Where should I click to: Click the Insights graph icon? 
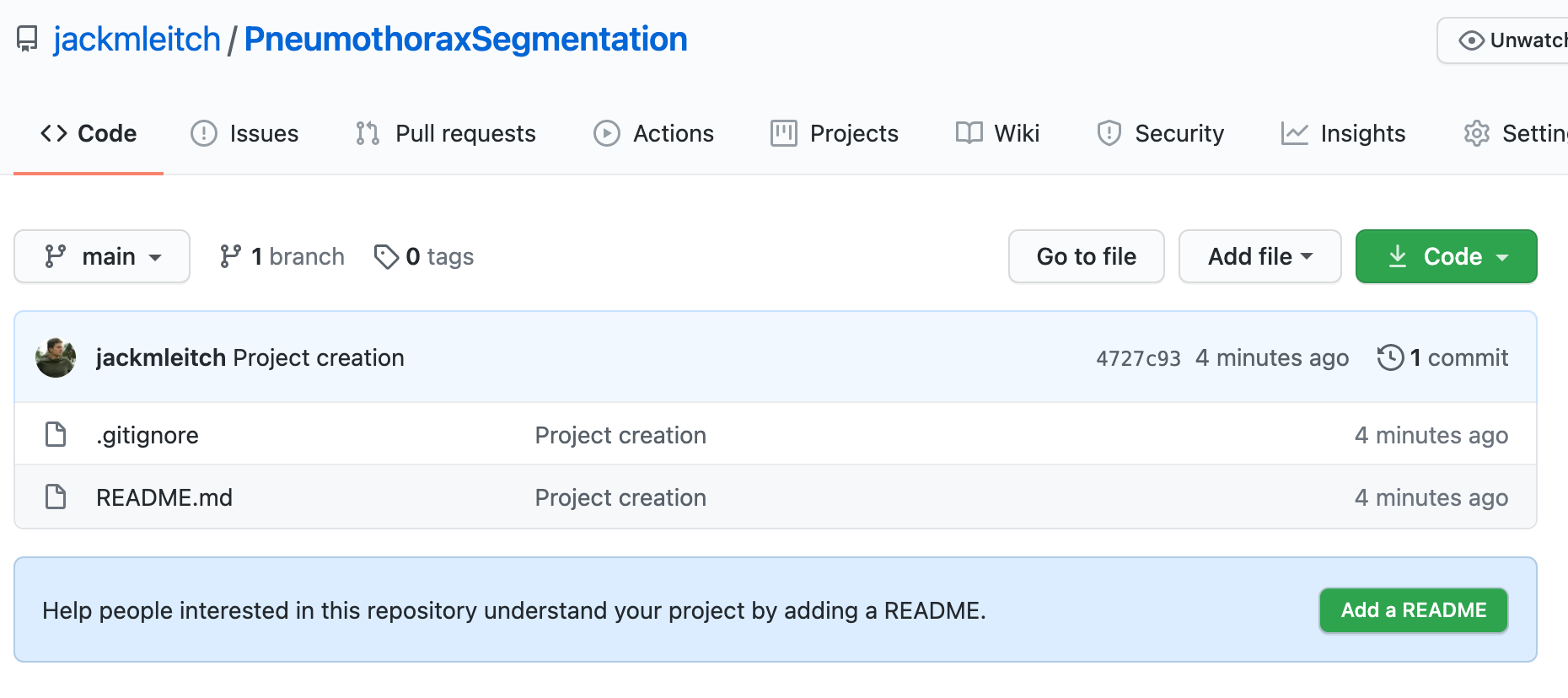click(1294, 133)
